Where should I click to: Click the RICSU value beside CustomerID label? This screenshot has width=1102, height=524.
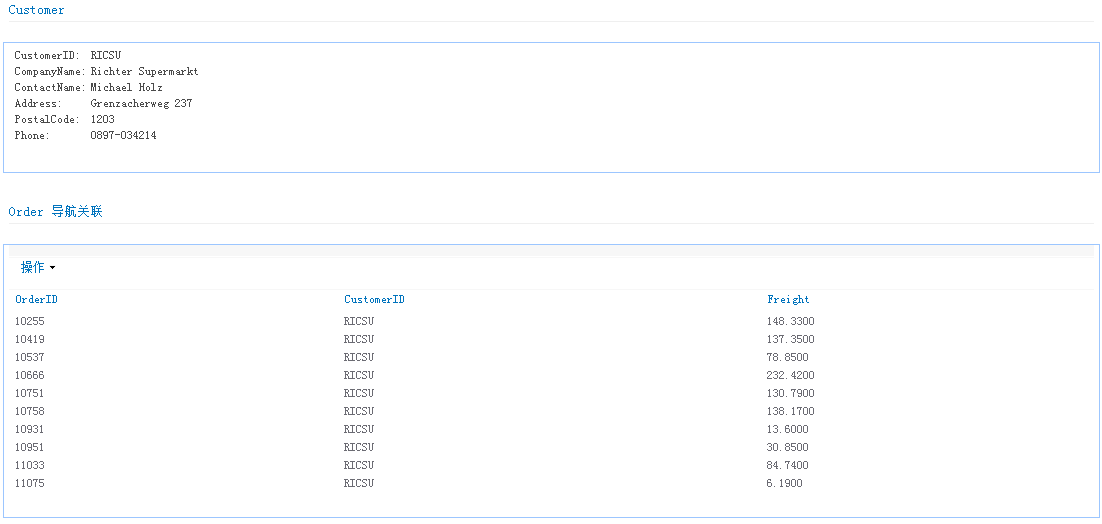pos(106,55)
